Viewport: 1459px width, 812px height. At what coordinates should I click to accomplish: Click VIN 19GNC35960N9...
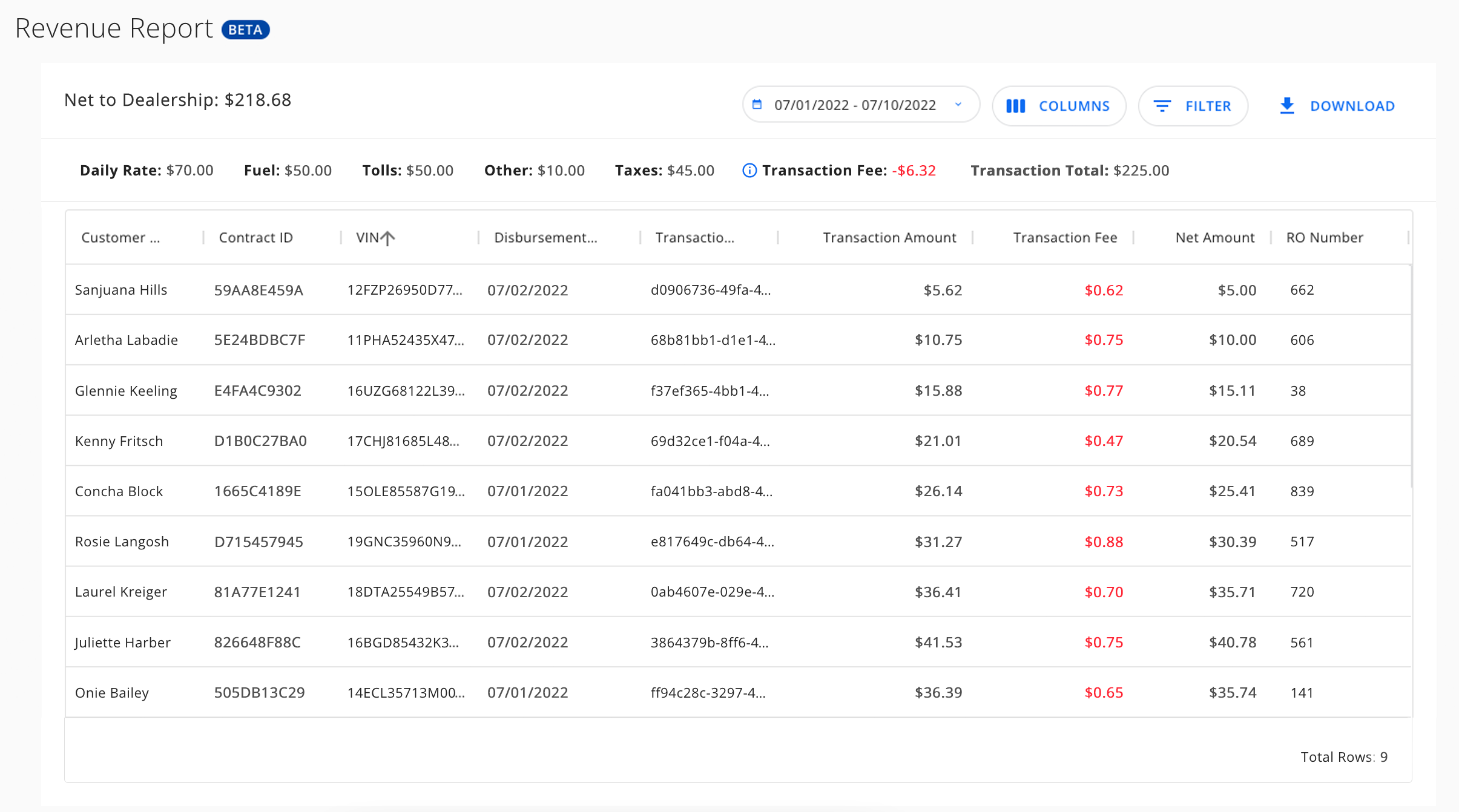tap(404, 542)
